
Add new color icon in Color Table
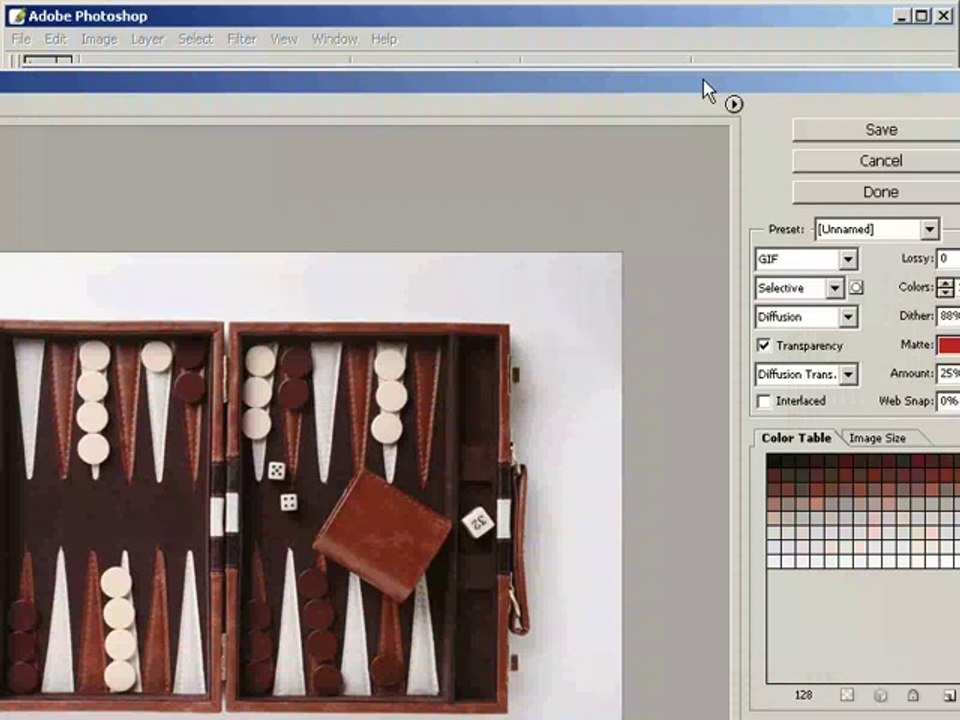949,695
